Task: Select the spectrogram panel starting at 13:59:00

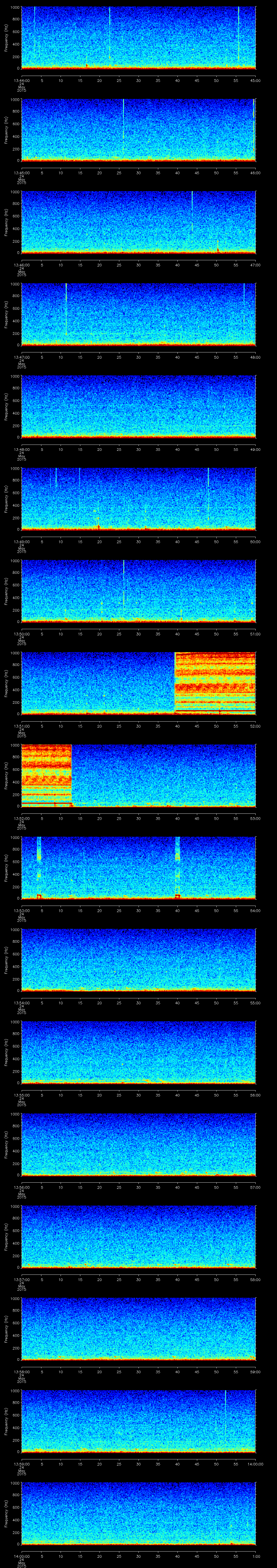Action: tap(138, 1421)
